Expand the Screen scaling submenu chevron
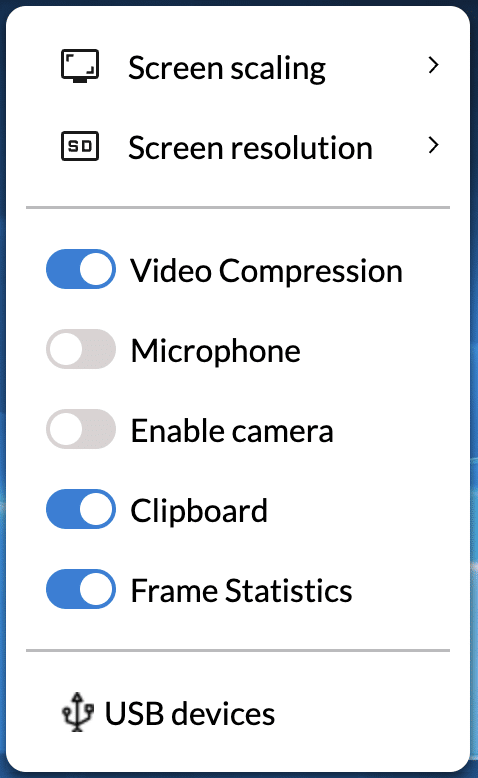The image size is (478, 778). tap(433, 65)
